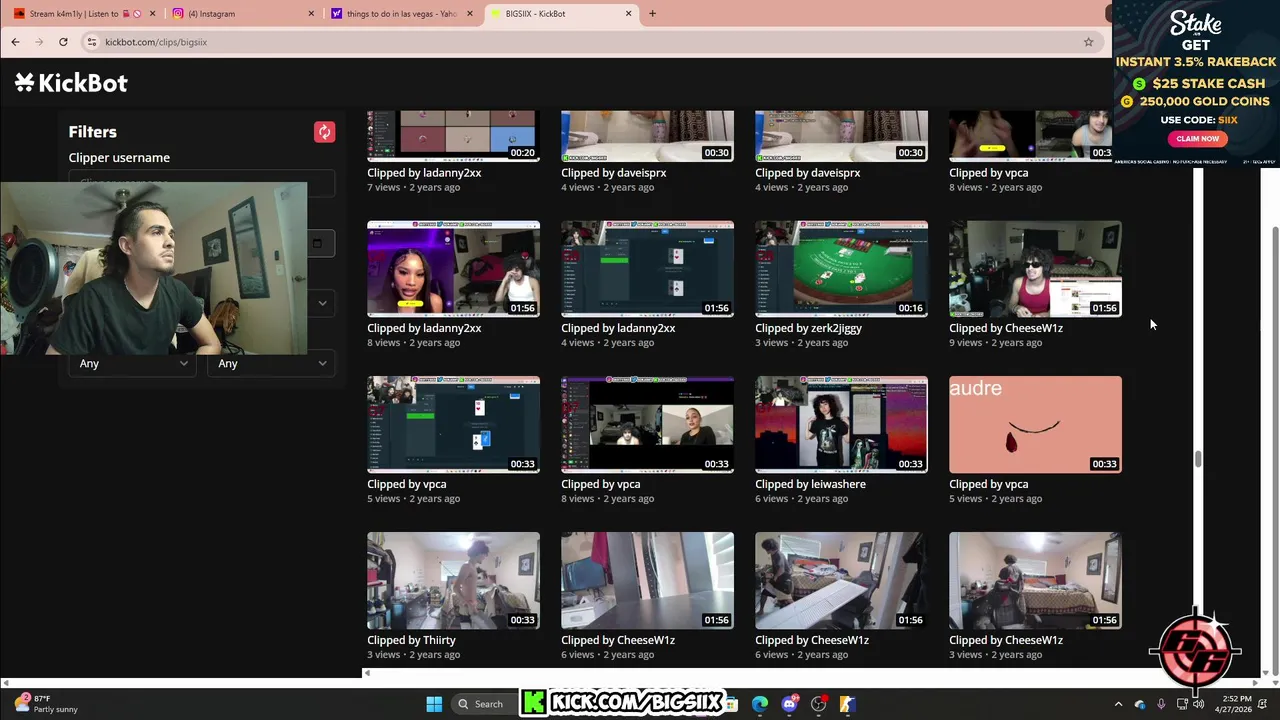Open Discord from the taskbar

pyautogui.click(x=789, y=704)
